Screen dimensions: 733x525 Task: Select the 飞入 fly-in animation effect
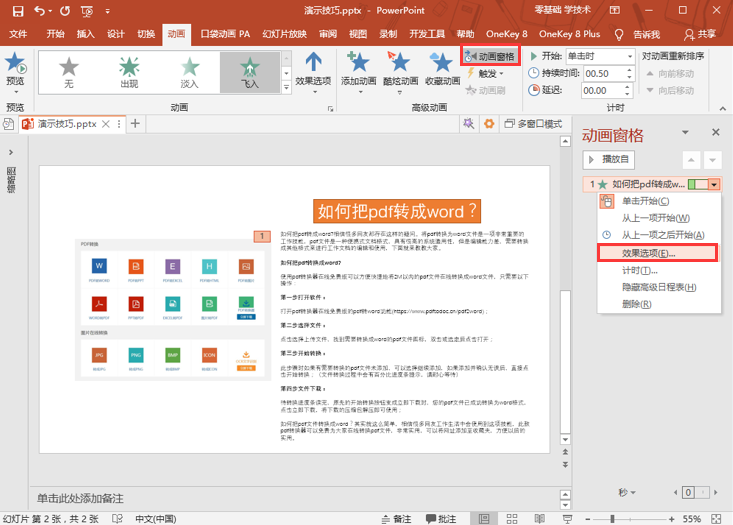250,72
